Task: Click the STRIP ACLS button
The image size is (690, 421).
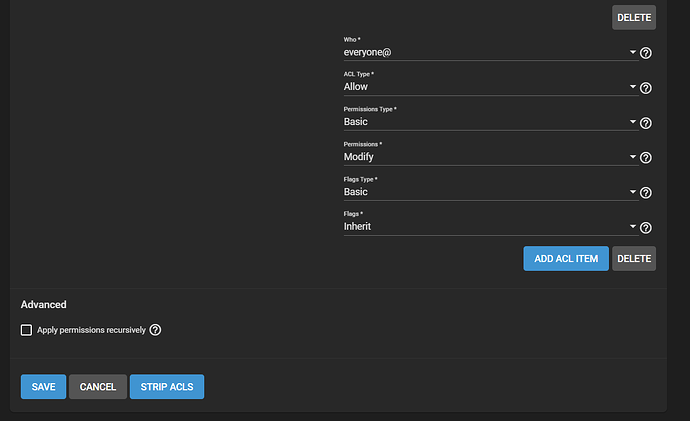Action: tap(167, 387)
